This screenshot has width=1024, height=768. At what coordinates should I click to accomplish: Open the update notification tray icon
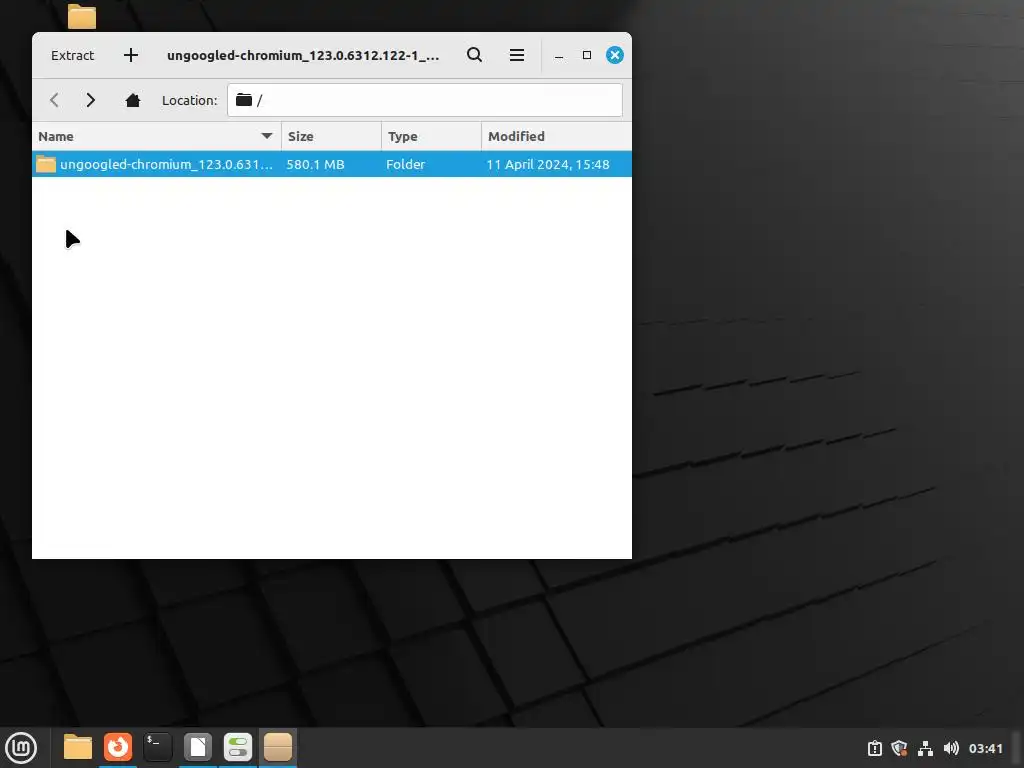coord(875,748)
